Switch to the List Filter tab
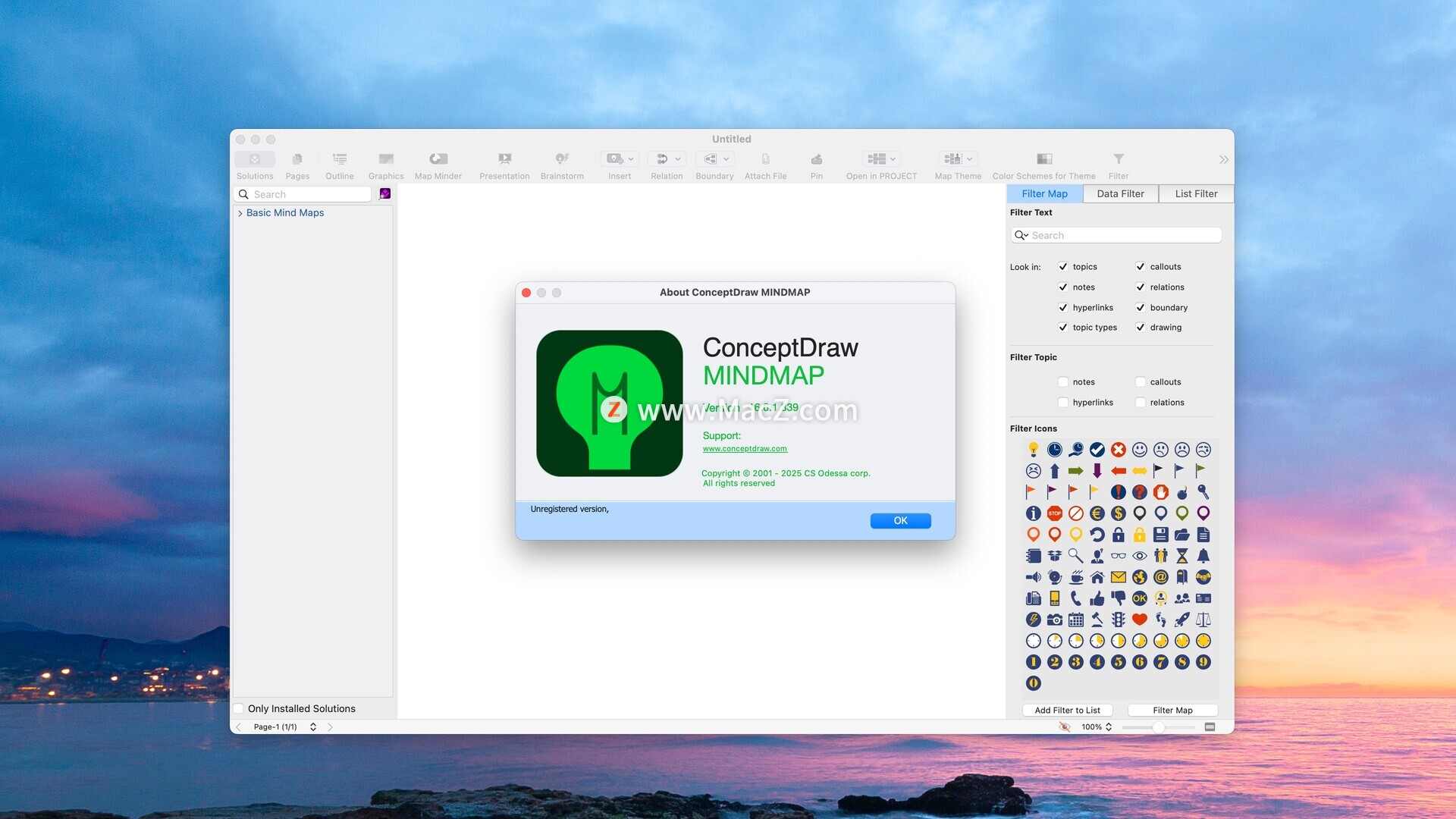 point(1196,194)
